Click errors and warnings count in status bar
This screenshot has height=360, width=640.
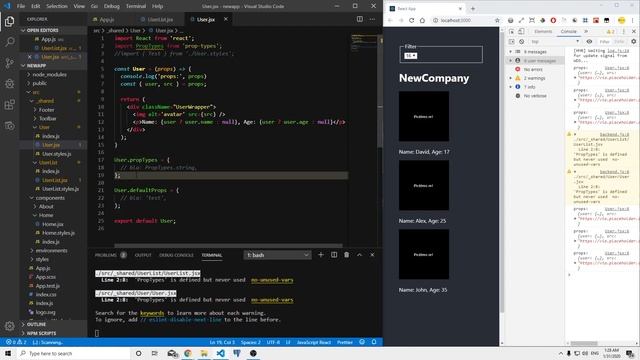point(16,342)
